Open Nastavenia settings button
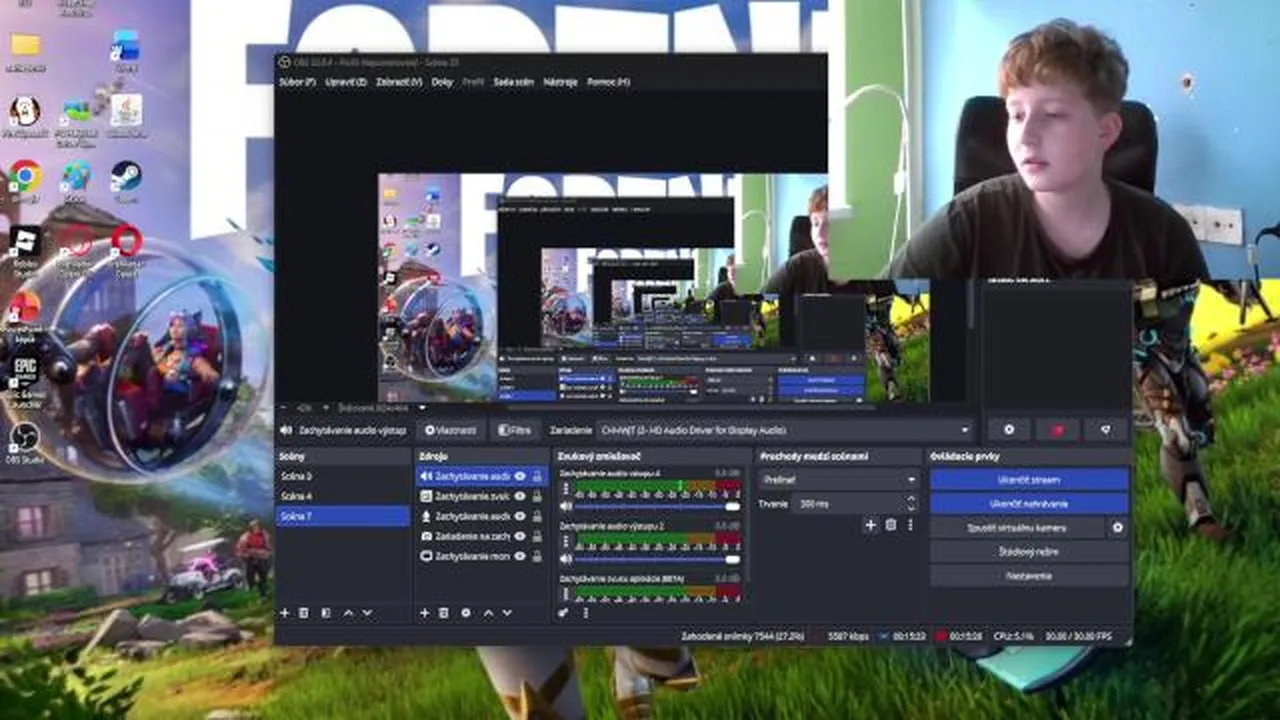The height and width of the screenshot is (720, 1280). (x=1029, y=576)
